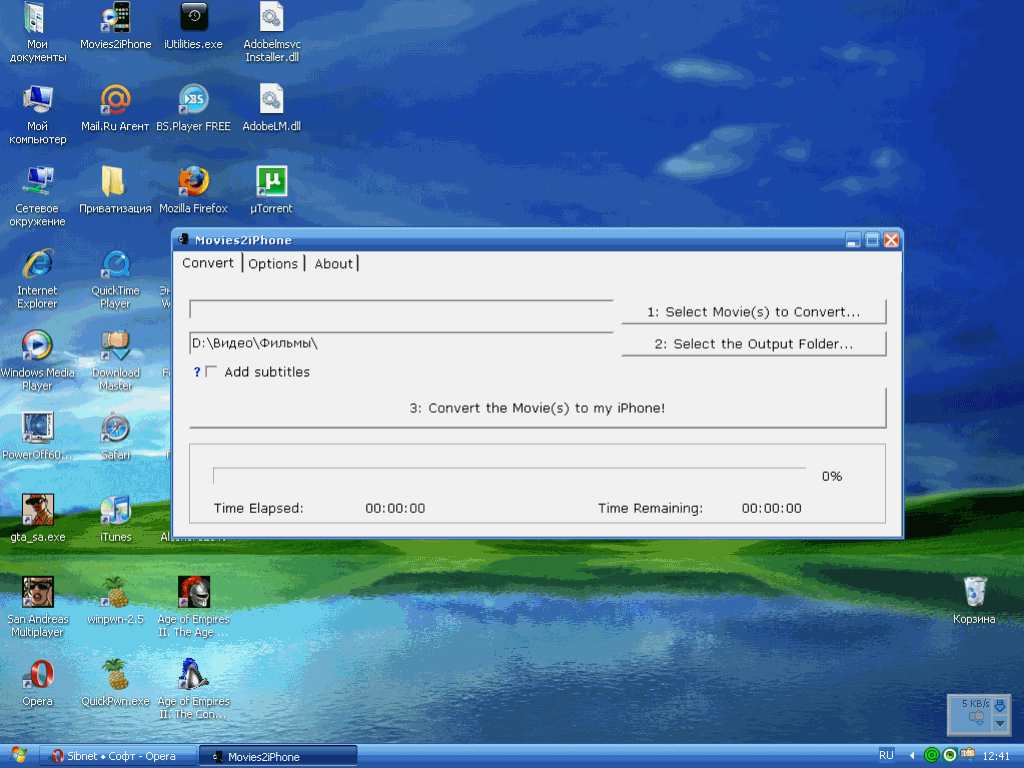Click the conversion progress bar
The height and width of the screenshot is (768, 1024).
click(509, 476)
